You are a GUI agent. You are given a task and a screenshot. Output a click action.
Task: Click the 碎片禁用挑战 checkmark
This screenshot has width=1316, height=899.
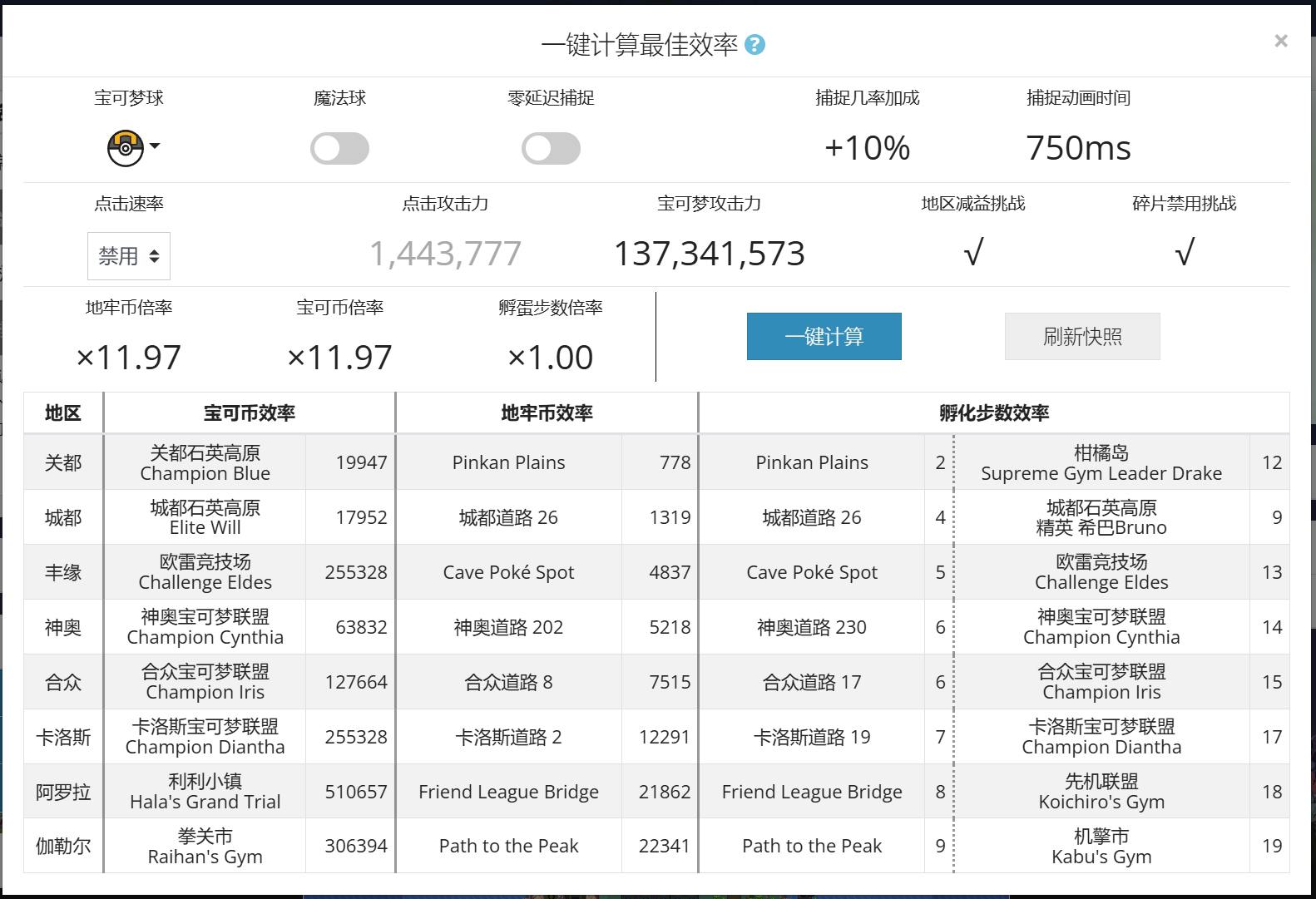click(x=1184, y=252)
